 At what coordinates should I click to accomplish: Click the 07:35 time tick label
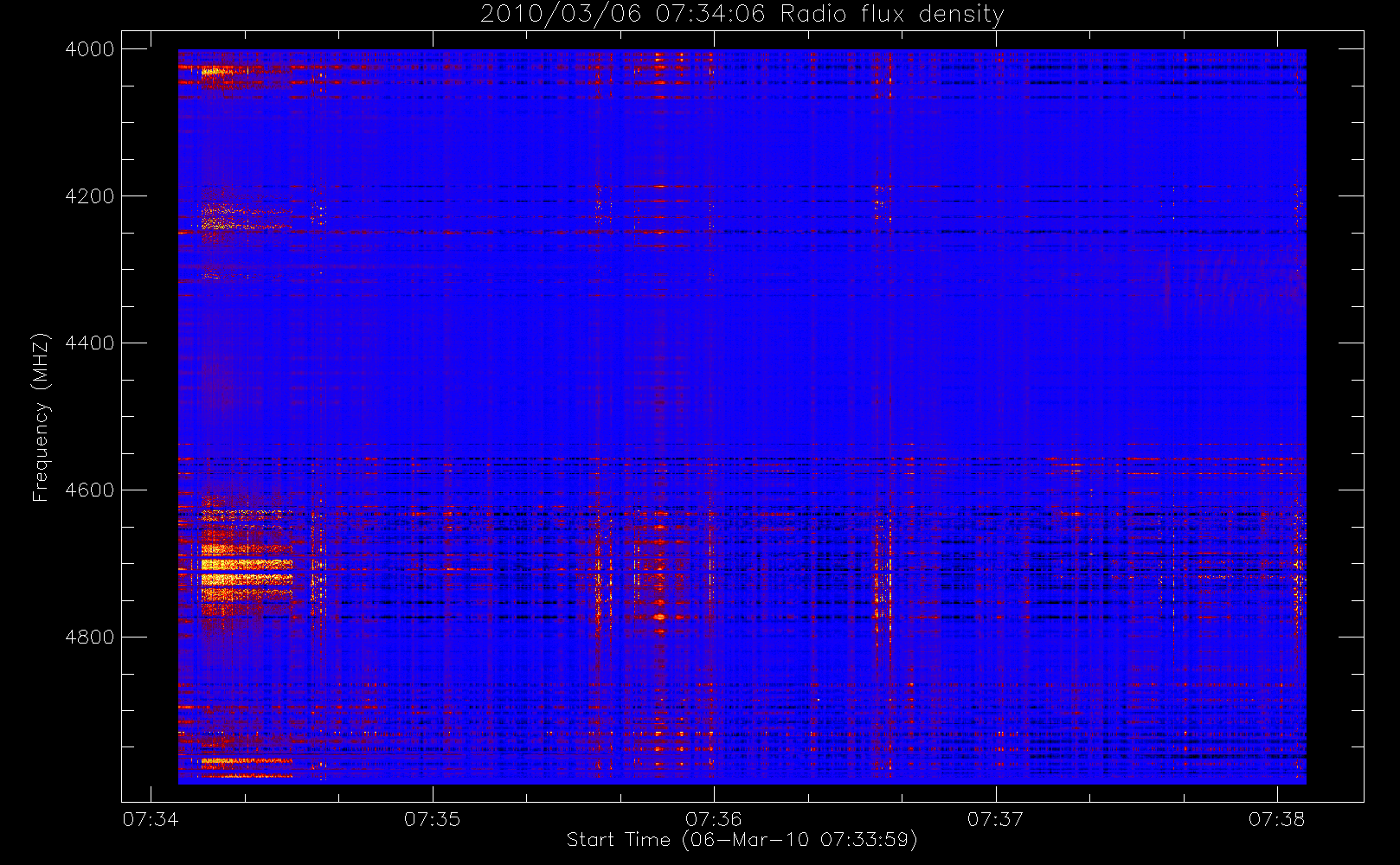[x=432, y=819]
